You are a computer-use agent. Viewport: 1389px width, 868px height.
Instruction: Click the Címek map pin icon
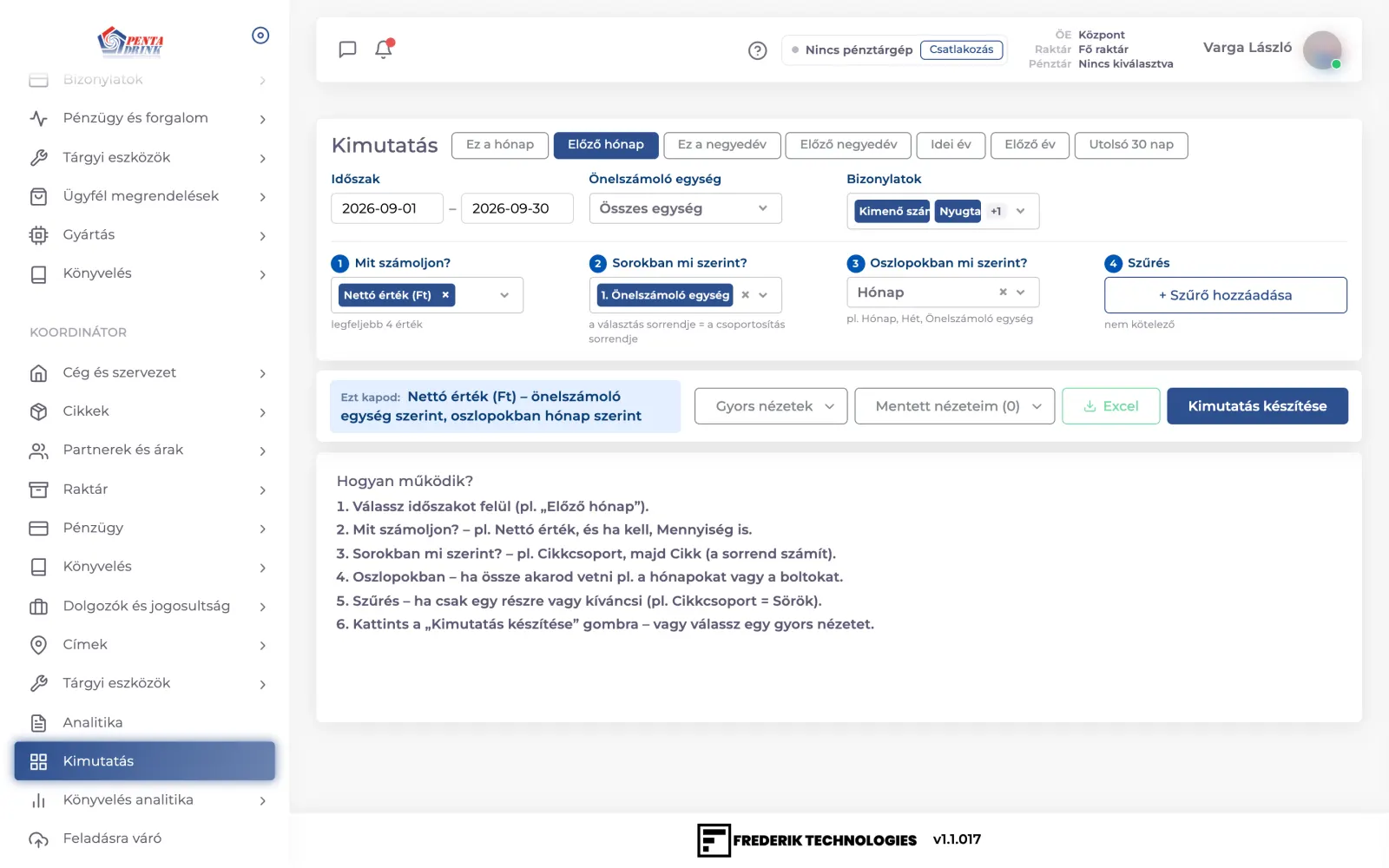pos(38,645)
